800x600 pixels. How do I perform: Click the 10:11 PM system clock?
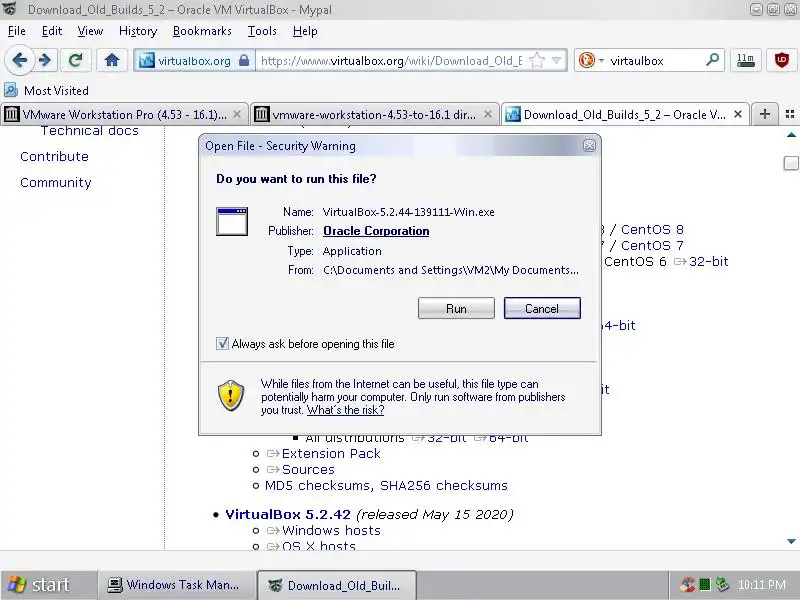762,585
